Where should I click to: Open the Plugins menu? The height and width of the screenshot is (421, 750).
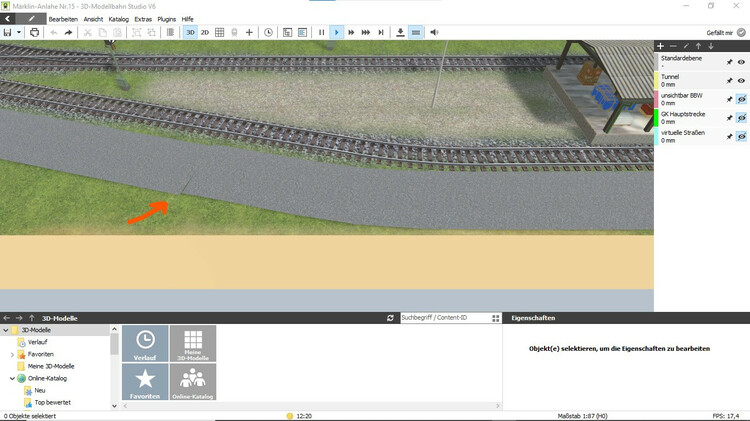[166, 19]
